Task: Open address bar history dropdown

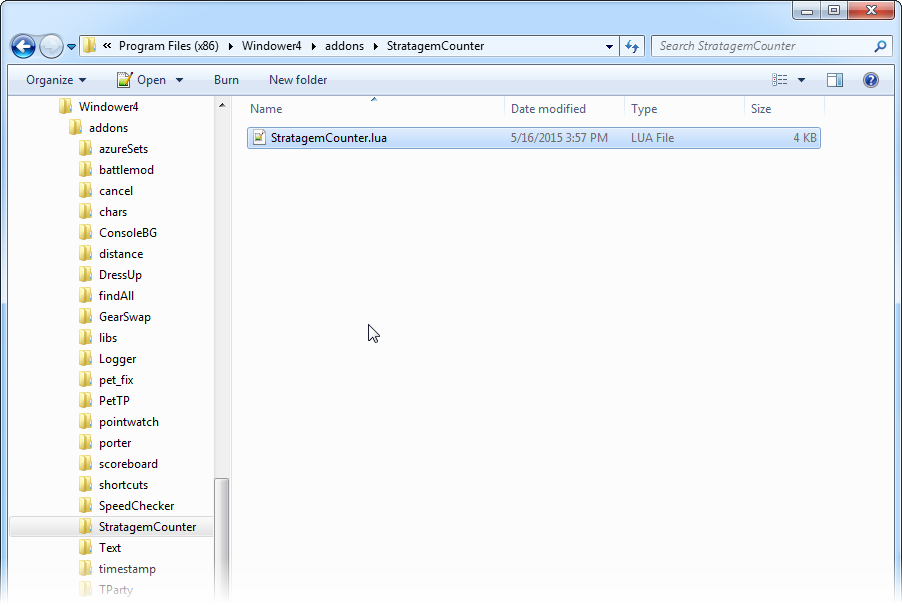Action: click(x=609, y=47)
